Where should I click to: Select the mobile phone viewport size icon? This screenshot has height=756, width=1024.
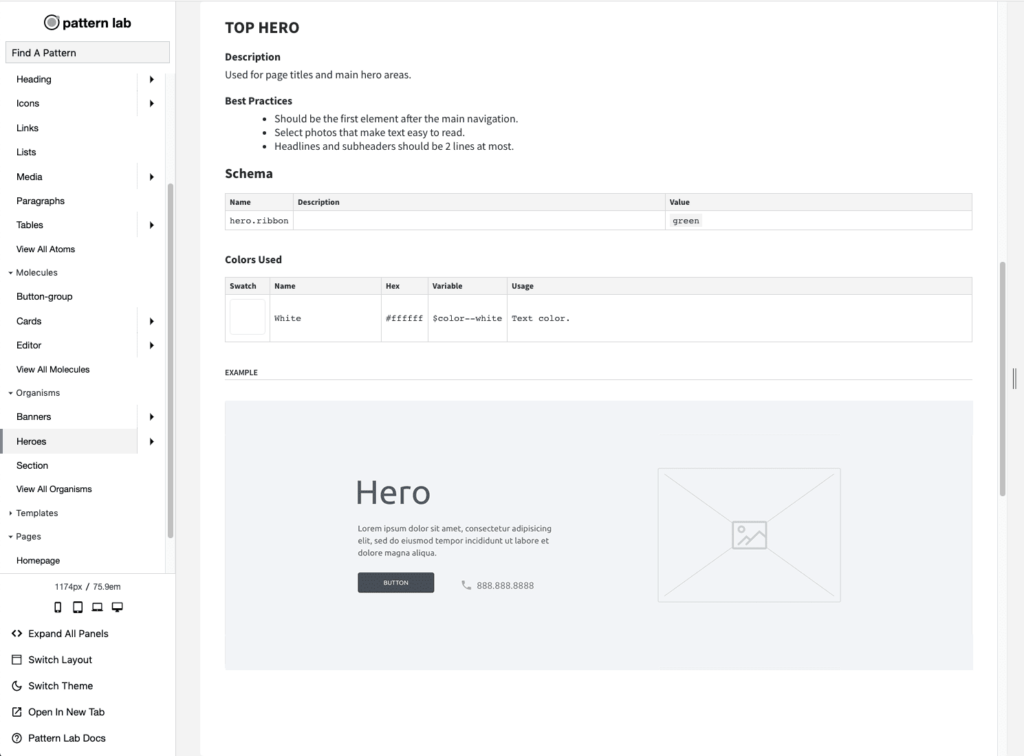point(58,607)
